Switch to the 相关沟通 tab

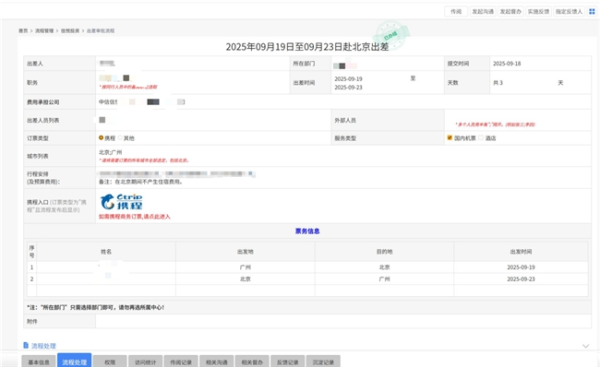coord(217,362)
